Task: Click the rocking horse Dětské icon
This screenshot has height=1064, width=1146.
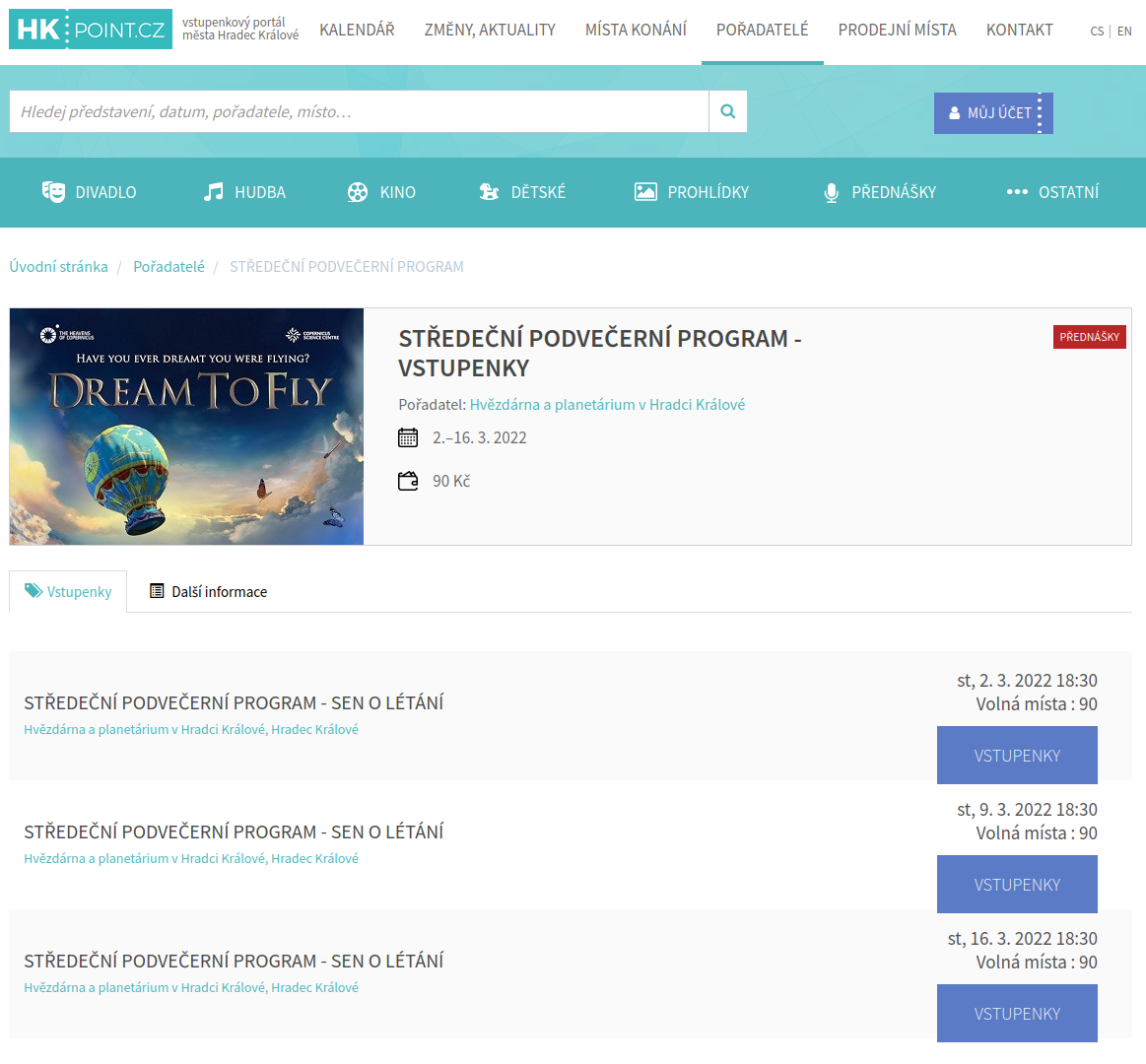Action: tap(489, 192)
